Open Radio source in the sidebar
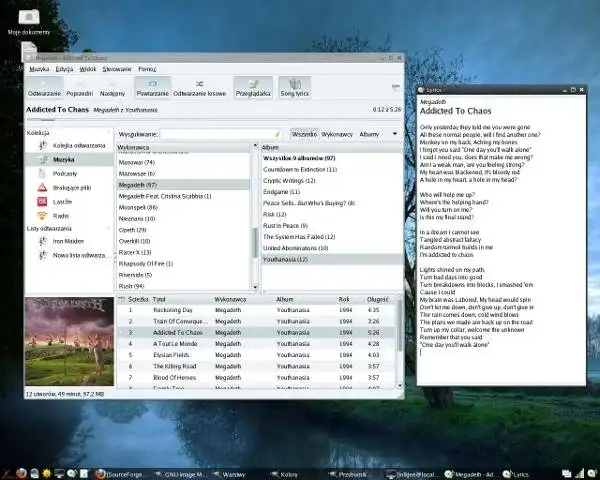600x480 pixels. click(x=70, y=216)
